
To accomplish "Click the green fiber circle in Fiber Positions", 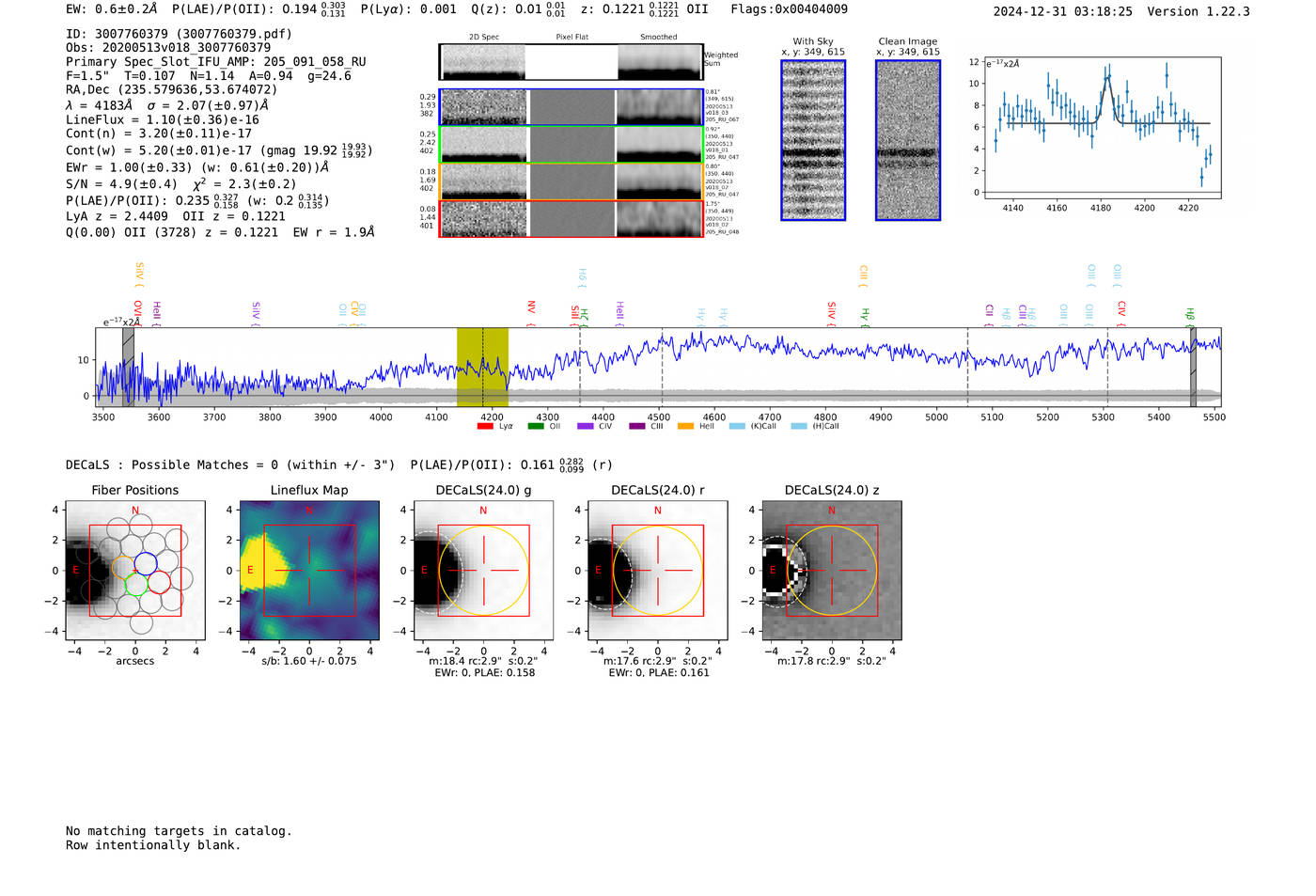I will pyautogui.click(x=134, y=585).
